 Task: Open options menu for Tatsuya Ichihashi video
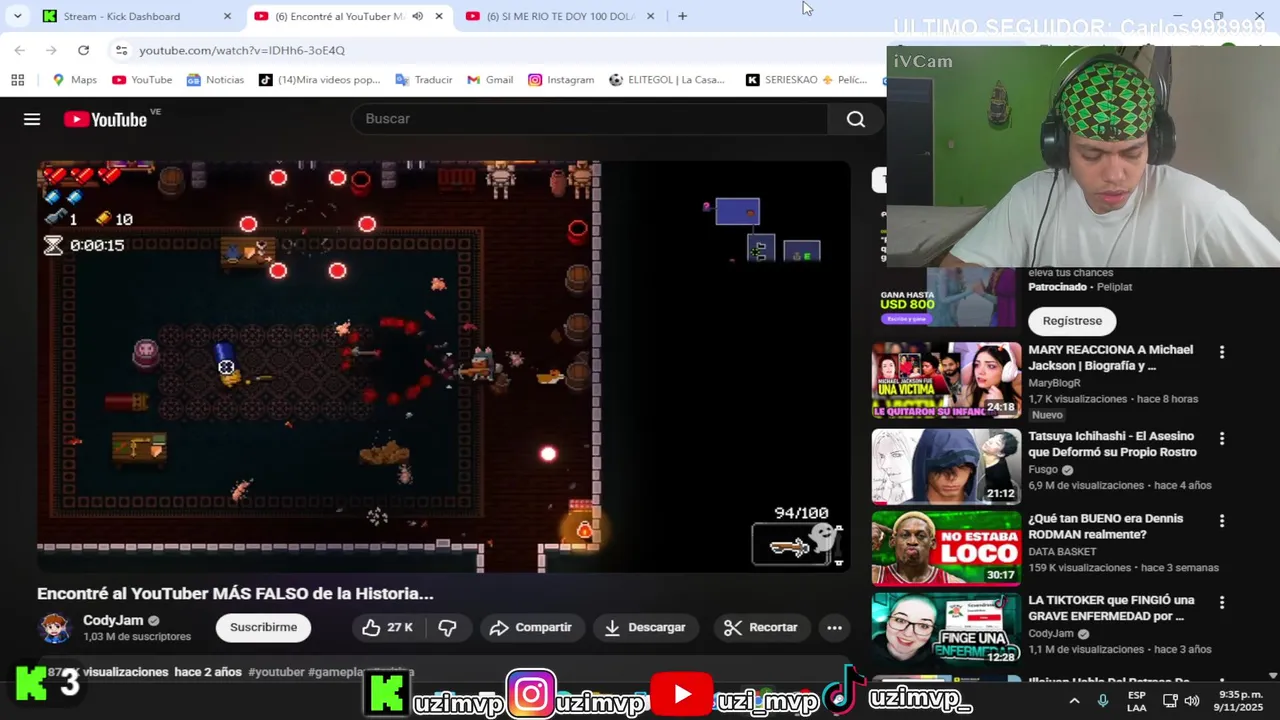(x=1221, y=438)
